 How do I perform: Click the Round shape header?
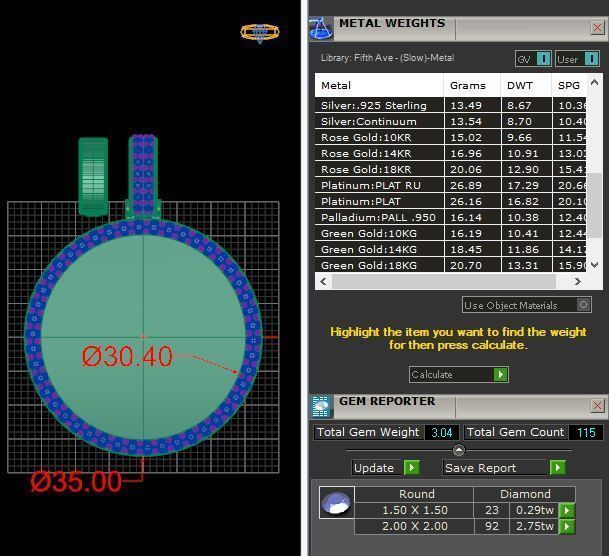[x=414, y=494]
